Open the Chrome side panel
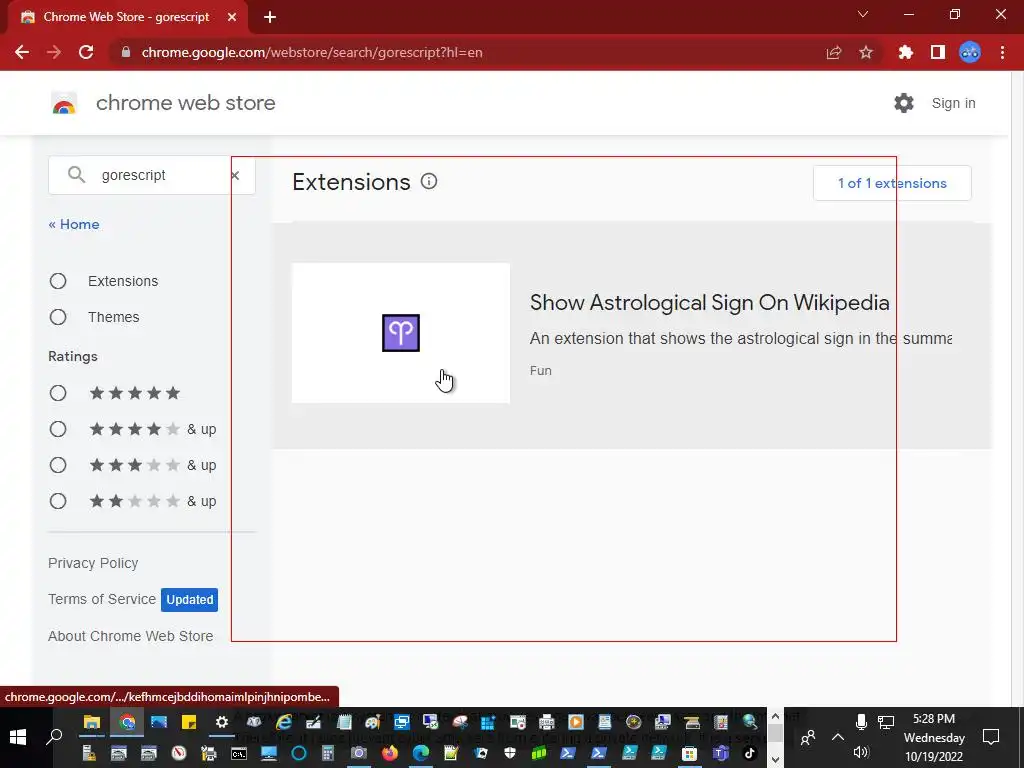The image size is (1024, 768). pyautogui.click(x=938, y=52)
